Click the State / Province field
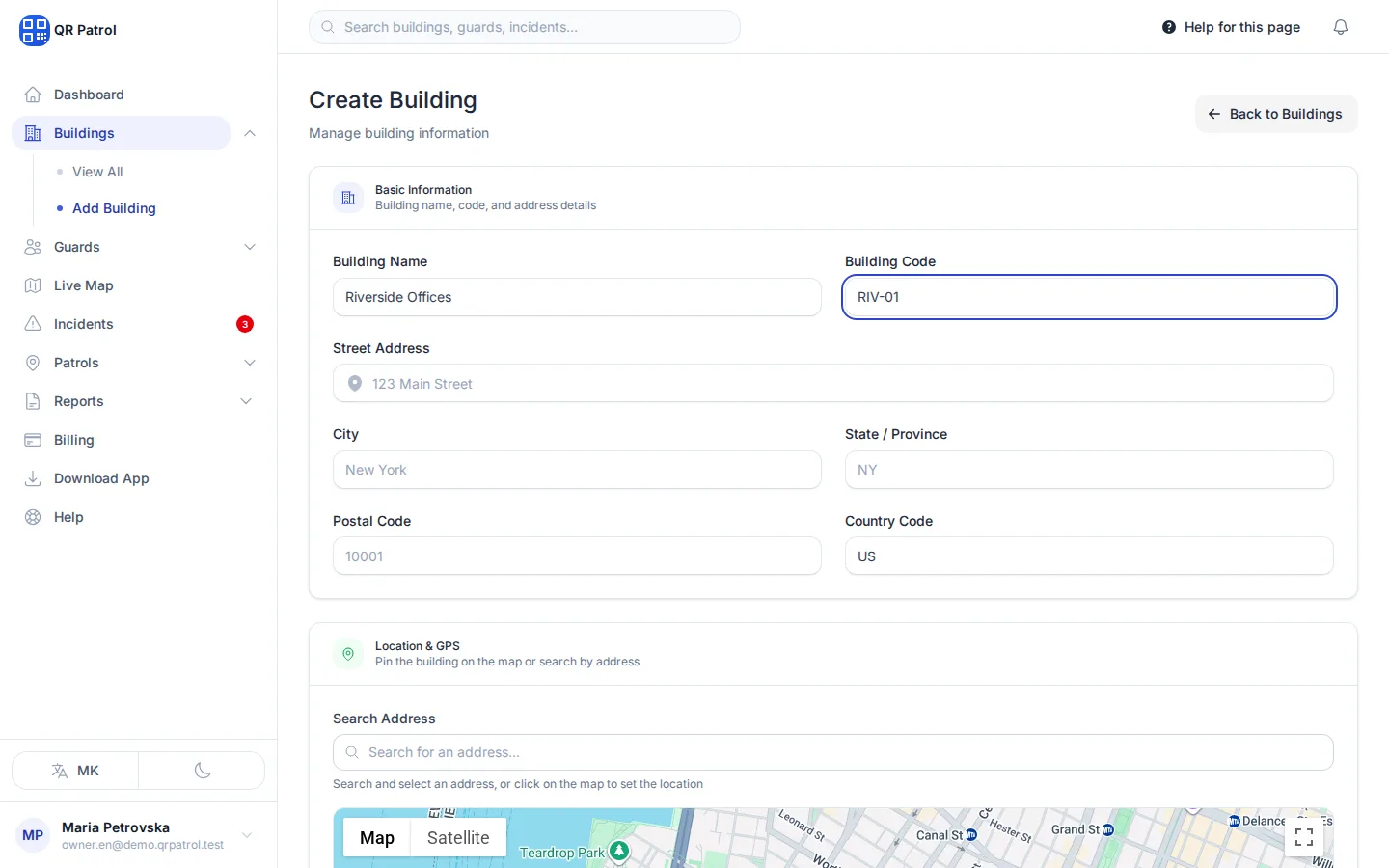This screenshot has width=1389, height=868. click(1089, 470)
